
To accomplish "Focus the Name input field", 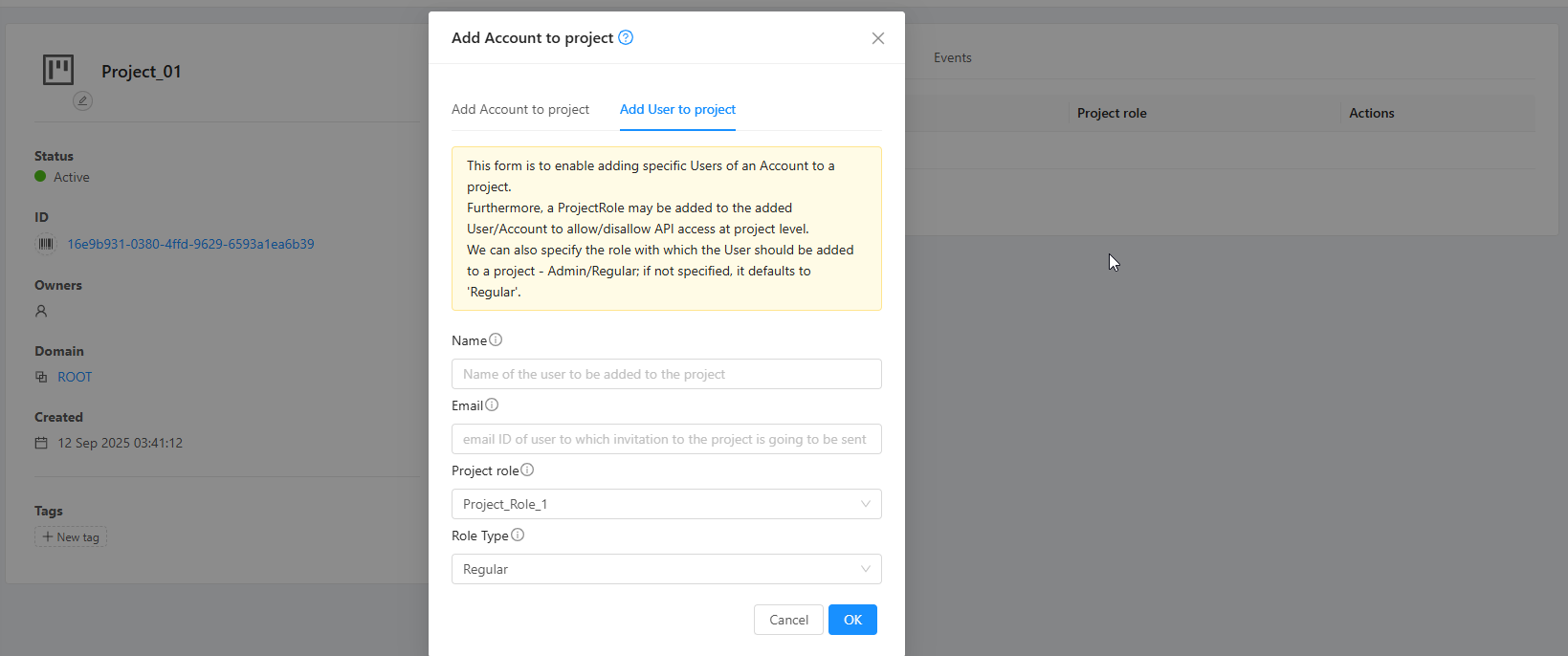I will tap(666, 374).
